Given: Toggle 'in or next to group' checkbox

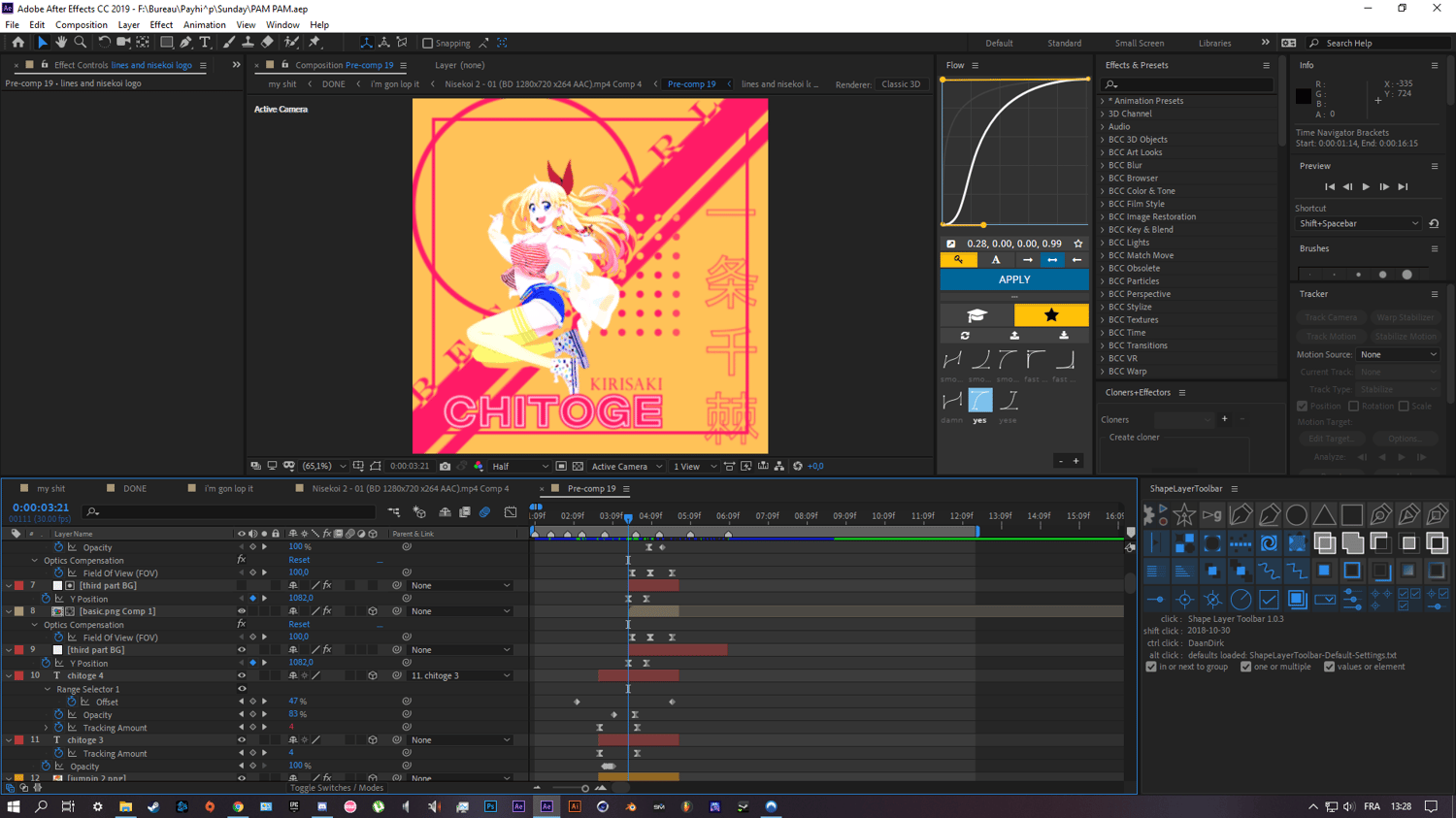Looking at the screenshot, I should 1151,667.
